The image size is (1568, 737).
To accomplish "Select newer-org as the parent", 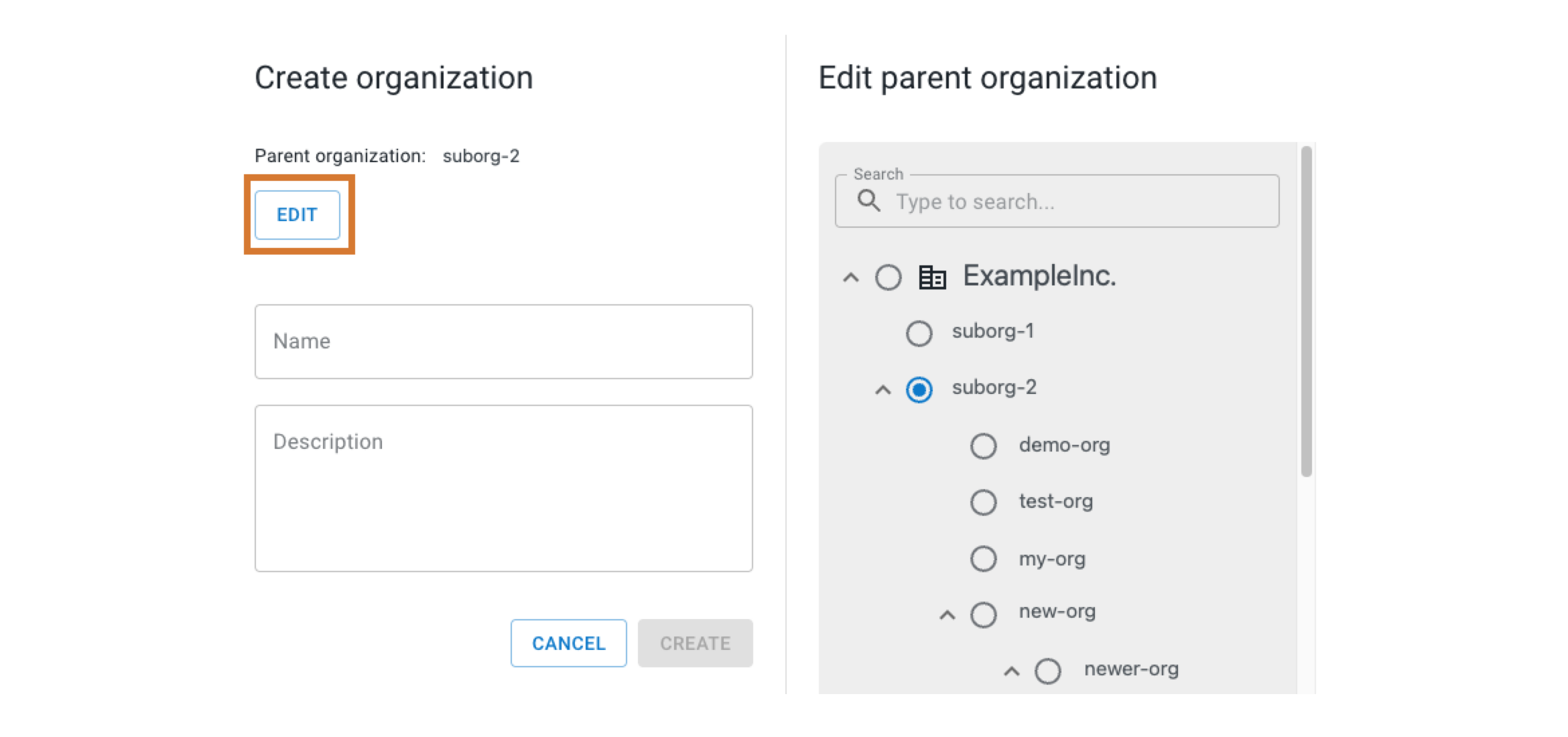I will (x=1047, y=669).
